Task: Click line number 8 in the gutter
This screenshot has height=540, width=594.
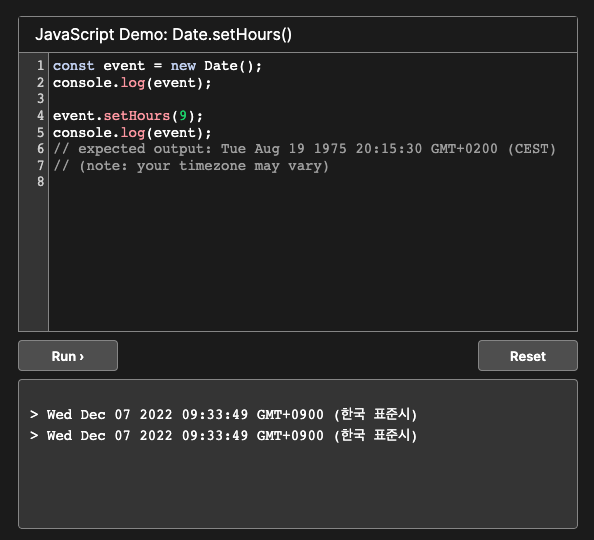Action: [x=41, y=182]
